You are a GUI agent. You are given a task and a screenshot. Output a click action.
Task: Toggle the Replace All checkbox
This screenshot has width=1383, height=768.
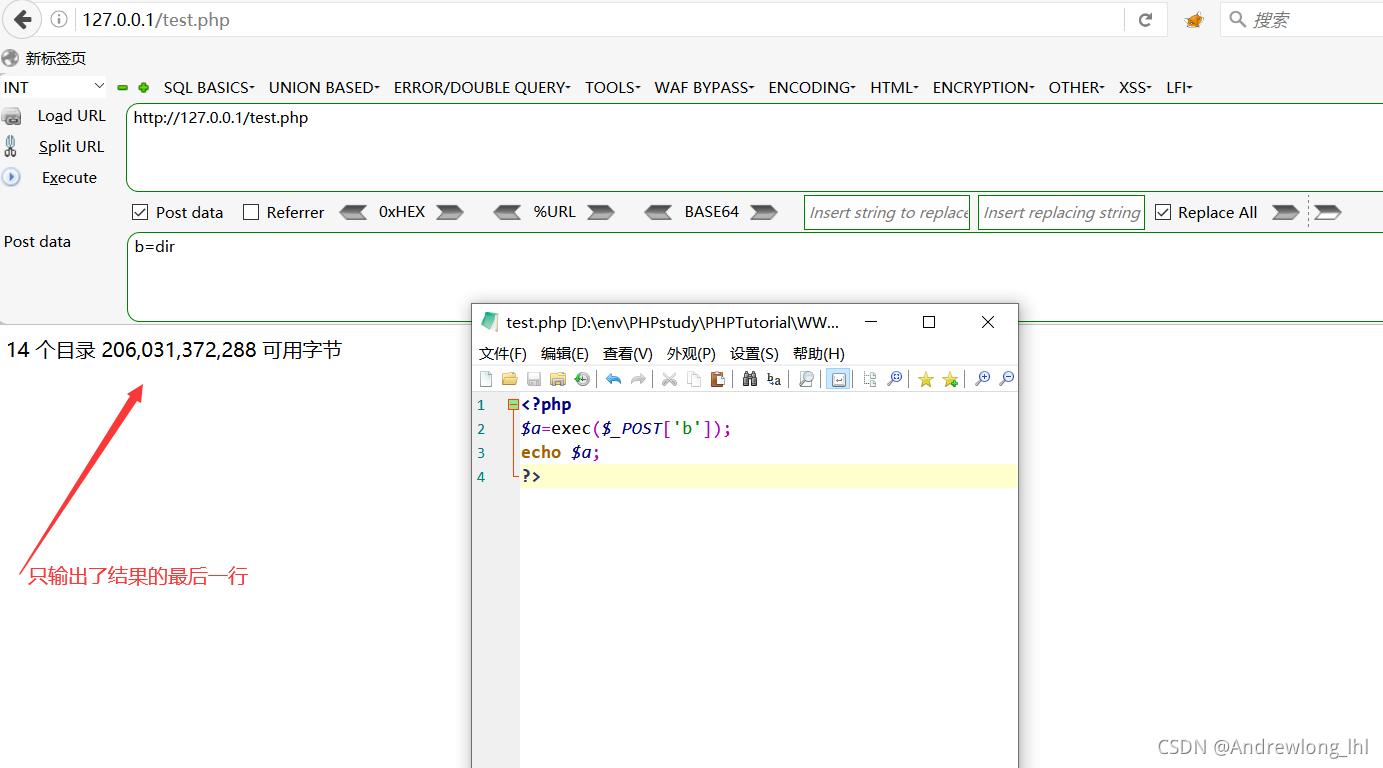[x=1163, y=212]
